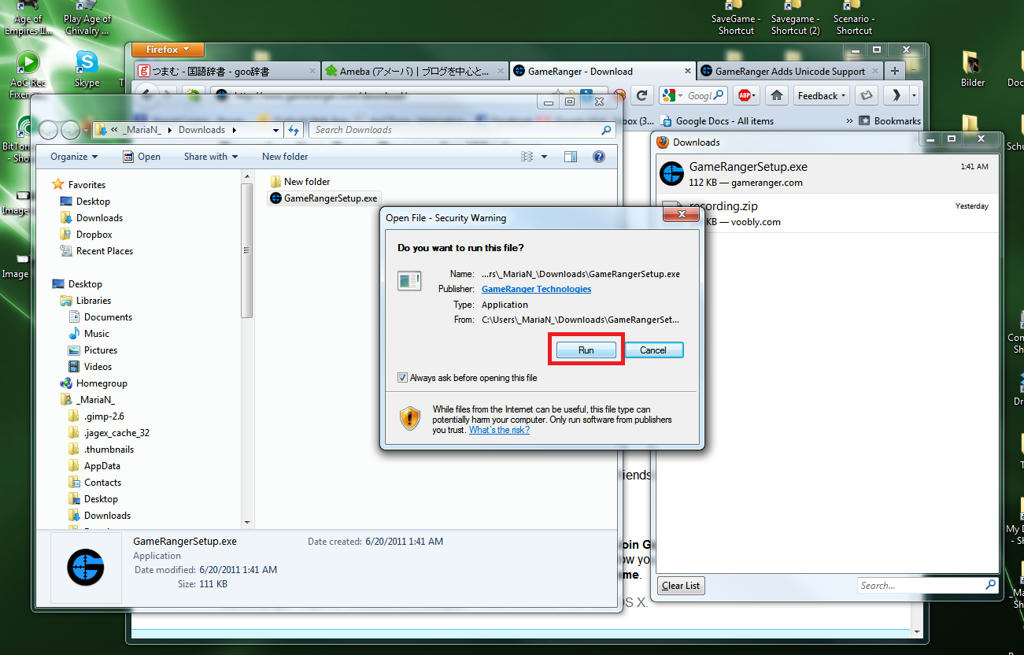Click the Explorer help question mark icon
Image resolution: width=1024 pixels, height=655 pixels.
(599, 157)
